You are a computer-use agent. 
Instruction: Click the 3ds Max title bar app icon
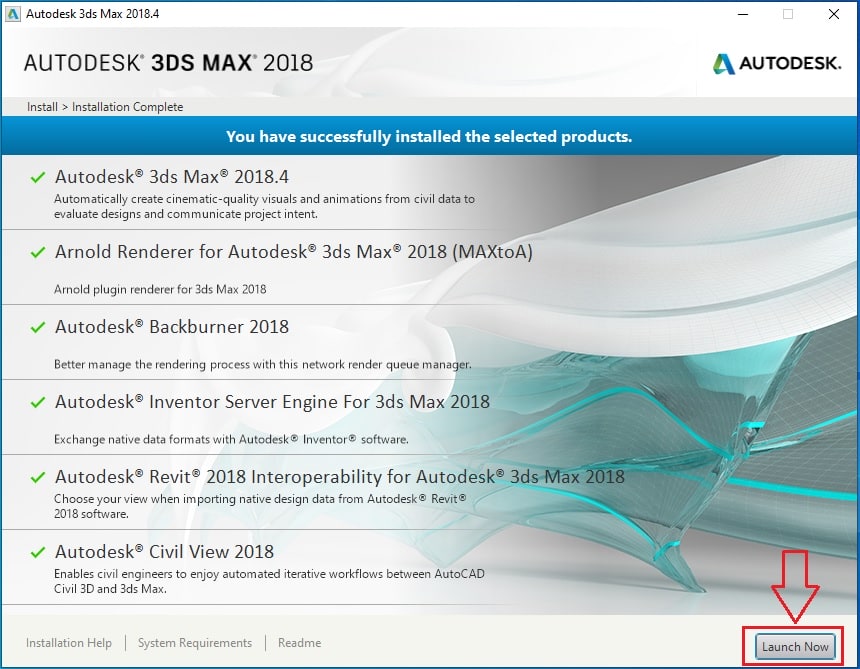[12, 14]
